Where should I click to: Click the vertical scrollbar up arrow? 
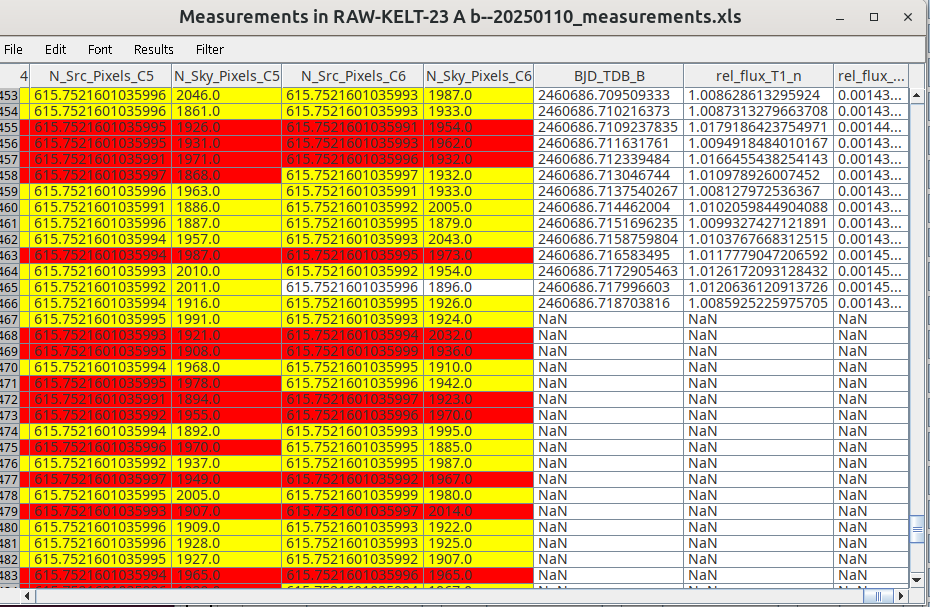point(917,96)
